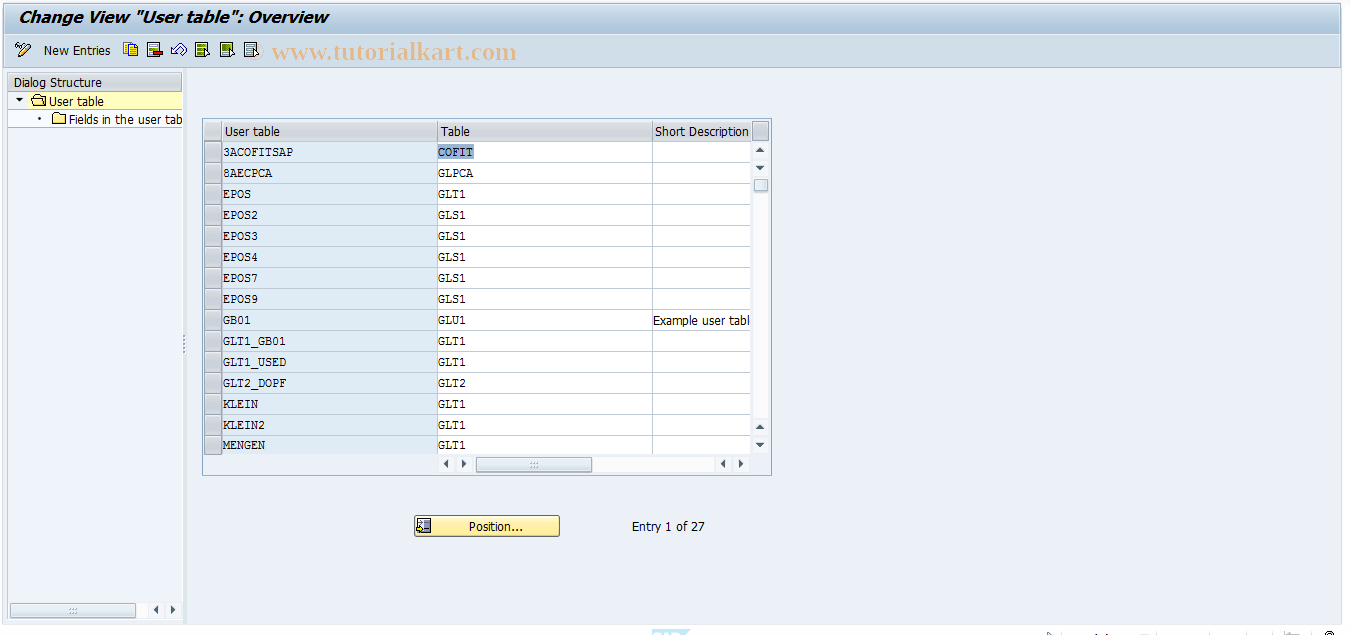Screen dimensions: 1351x635
Task: Click the Copy As toolbar icon
Action: pyautogui.click(x=130, y=50)
